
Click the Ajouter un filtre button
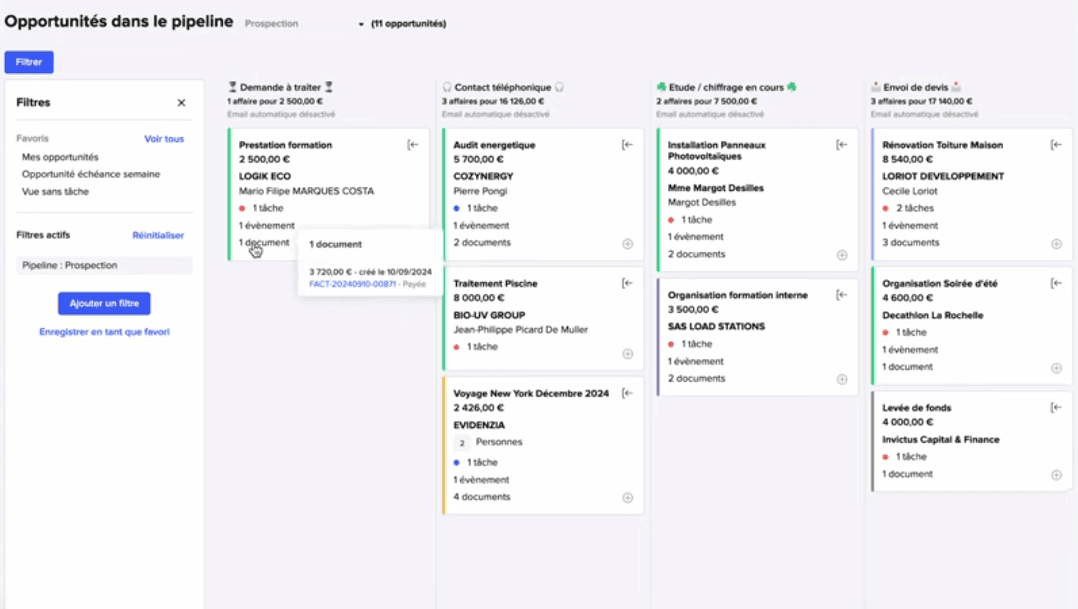coord(102,303)
